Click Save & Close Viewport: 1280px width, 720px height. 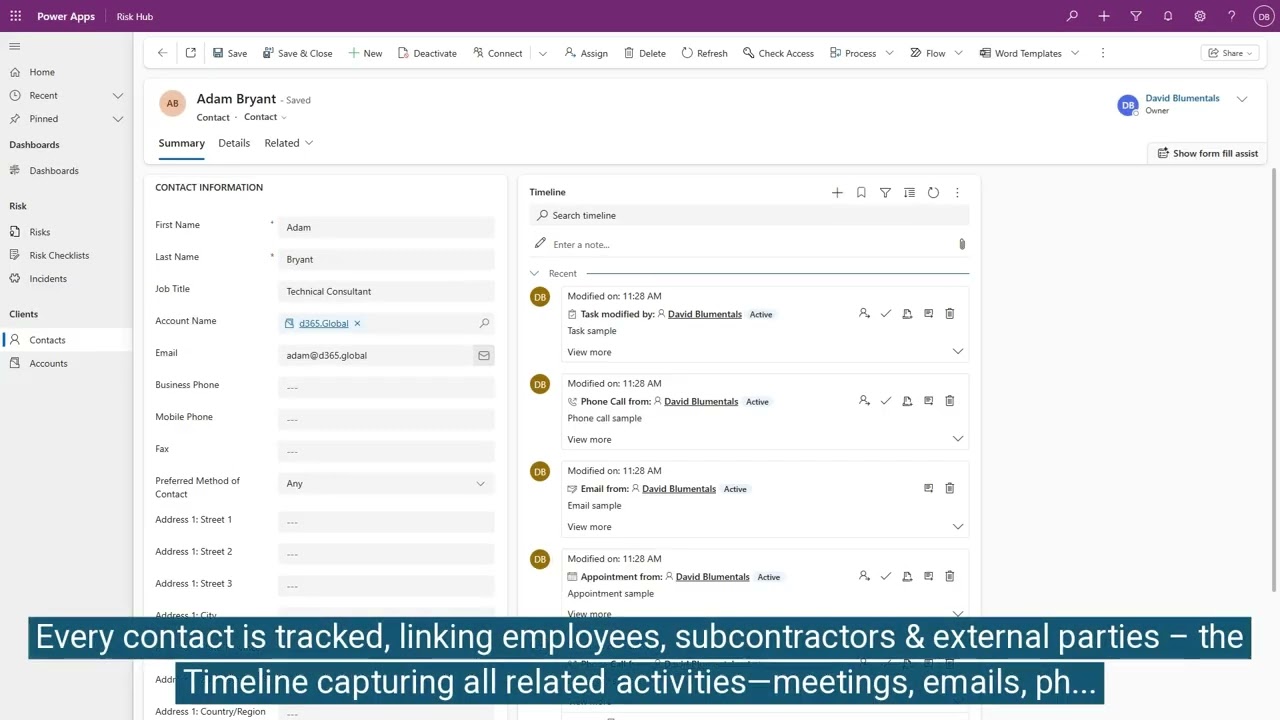(297, 53)
